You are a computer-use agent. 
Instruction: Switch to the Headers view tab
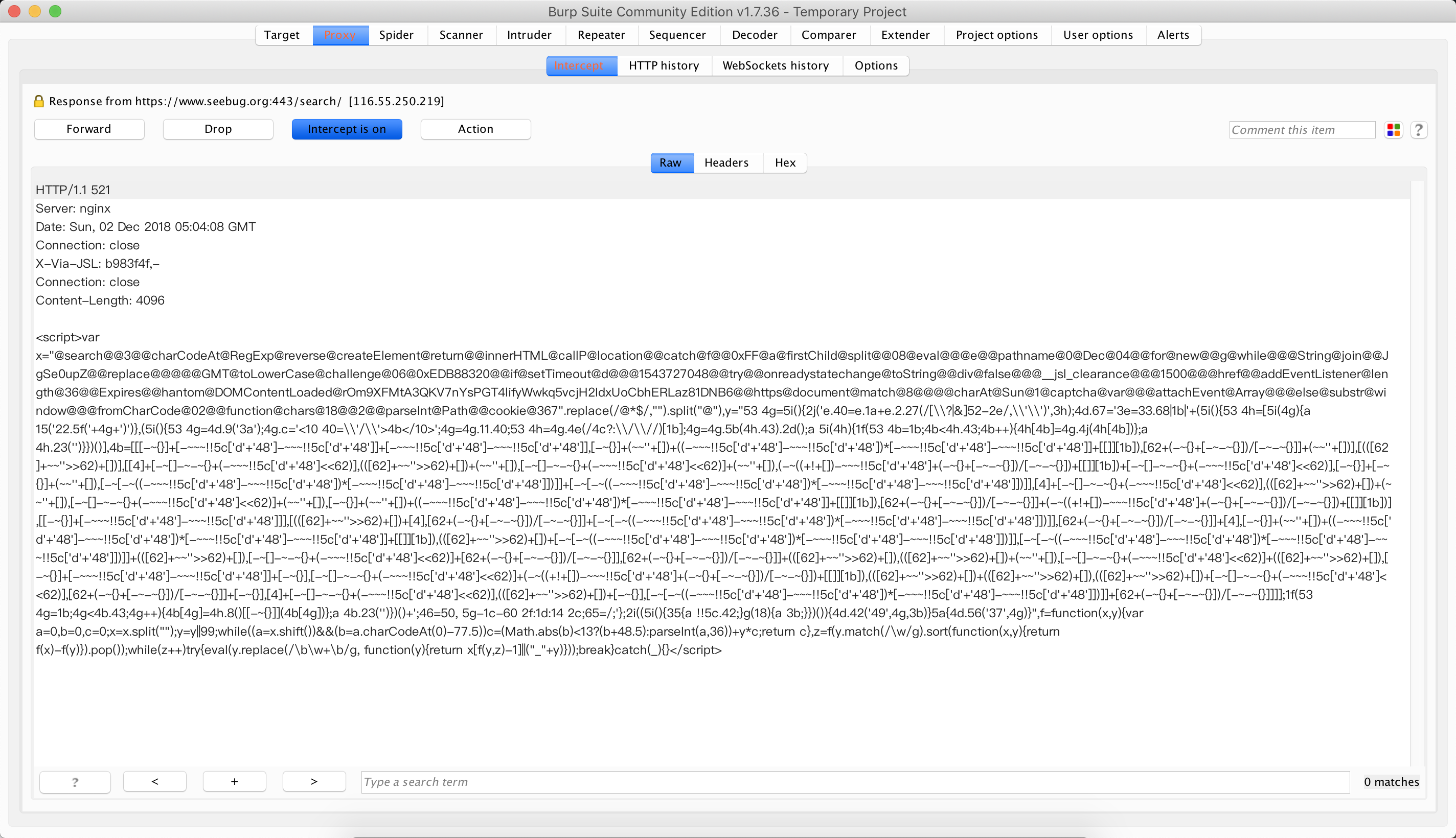[726, 163]
